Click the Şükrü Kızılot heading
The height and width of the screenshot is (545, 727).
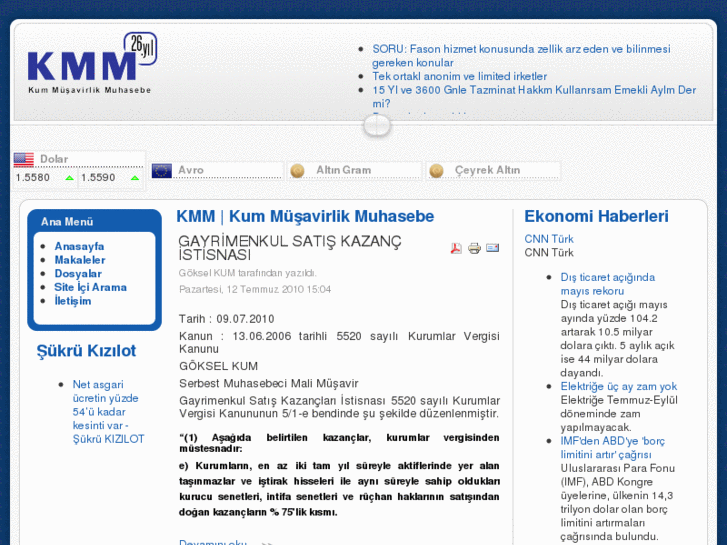[x=86, y=351]
